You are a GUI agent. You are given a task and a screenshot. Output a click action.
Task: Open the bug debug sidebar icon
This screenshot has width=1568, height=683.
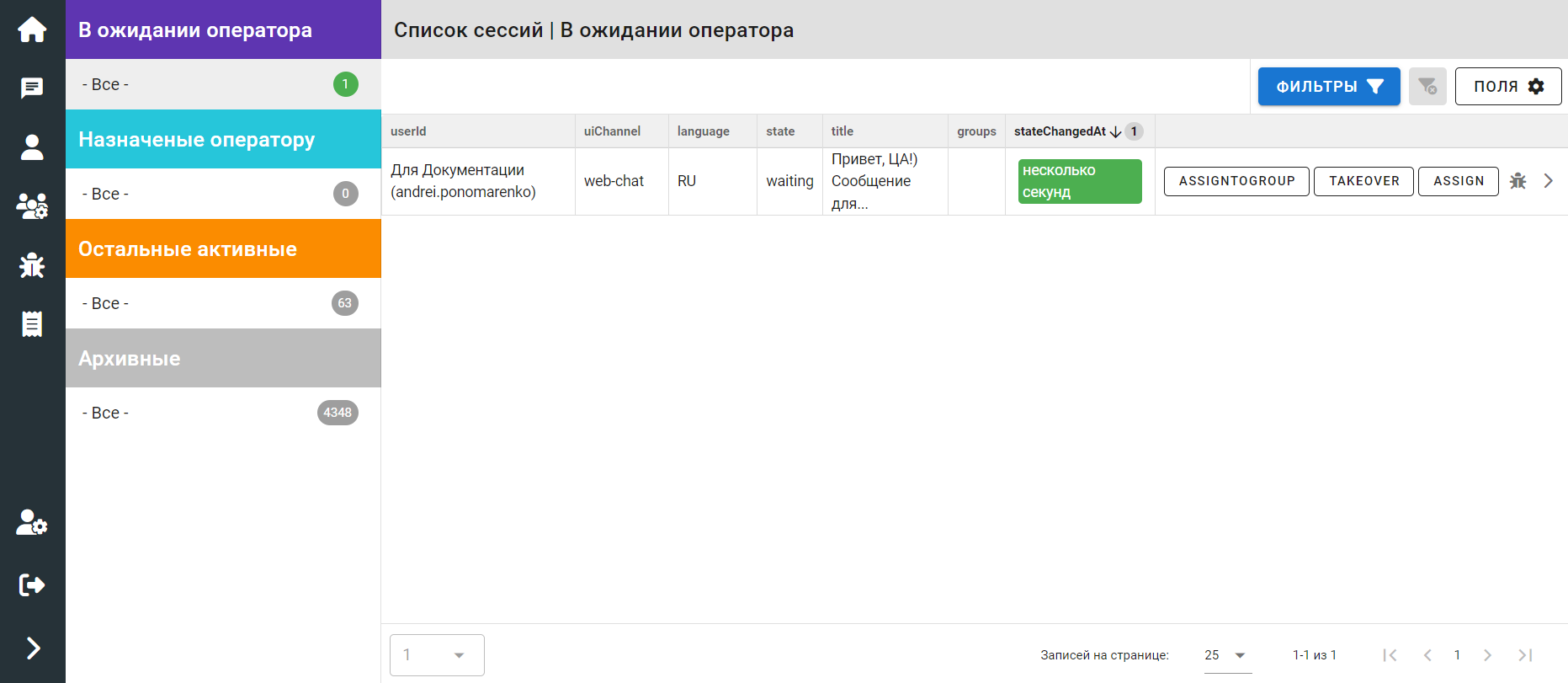click(32, 265)
